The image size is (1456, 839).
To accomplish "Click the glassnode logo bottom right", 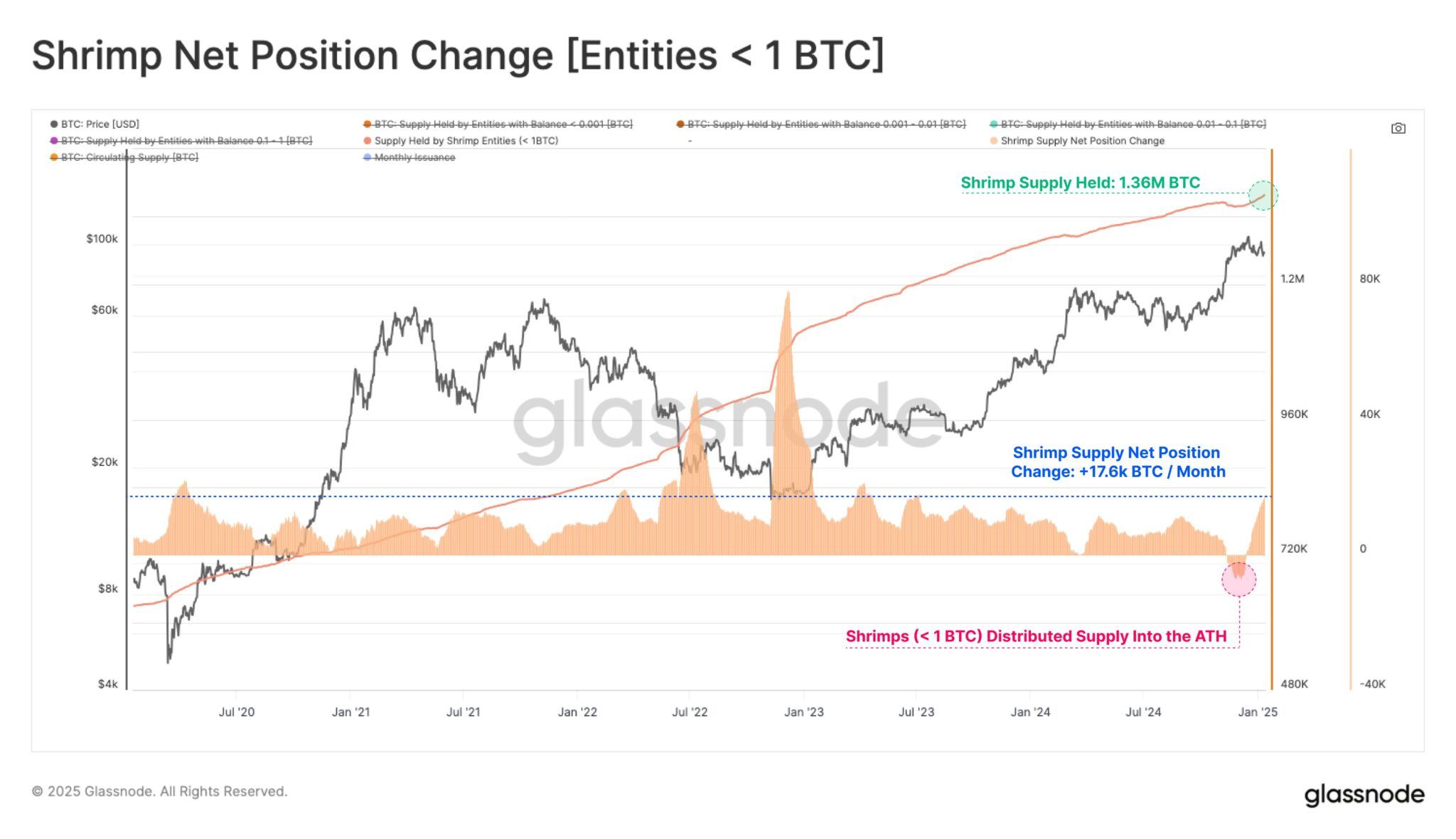I will pos(1364,795).
